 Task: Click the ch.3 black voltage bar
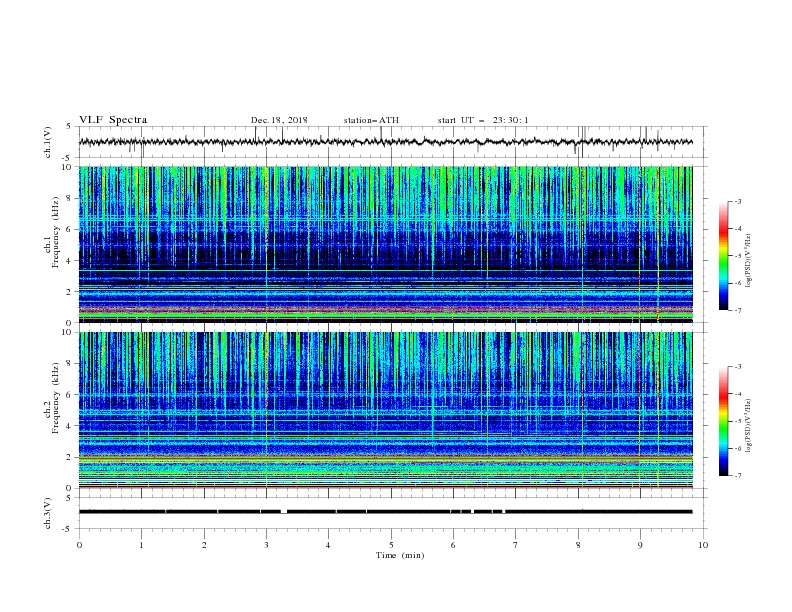click(x=386, y=512)
